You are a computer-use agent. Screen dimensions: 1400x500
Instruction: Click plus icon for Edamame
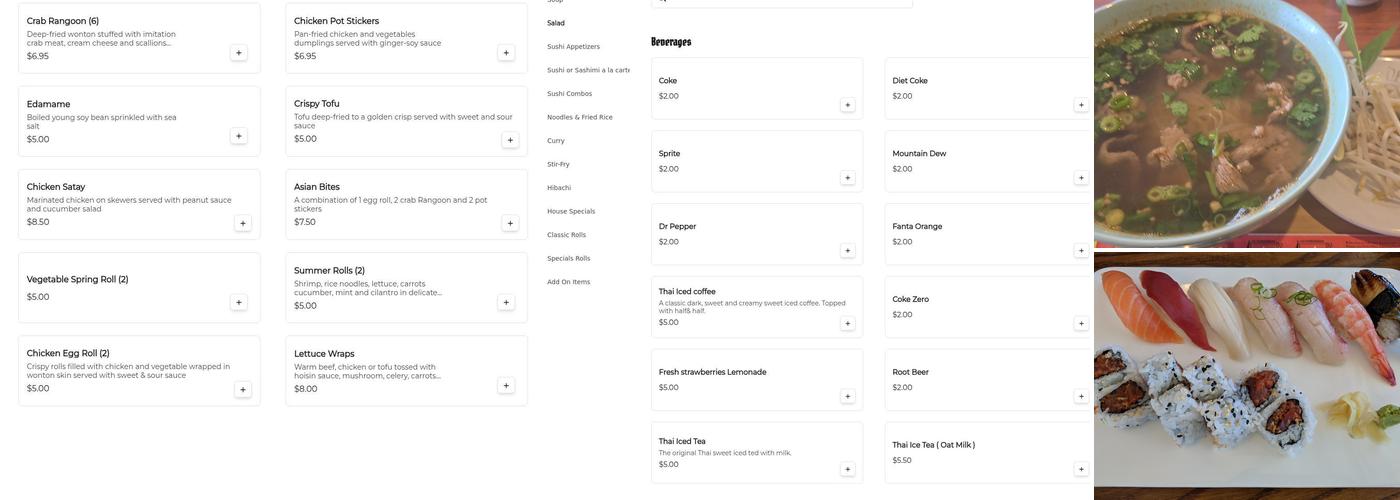point(238,136)
